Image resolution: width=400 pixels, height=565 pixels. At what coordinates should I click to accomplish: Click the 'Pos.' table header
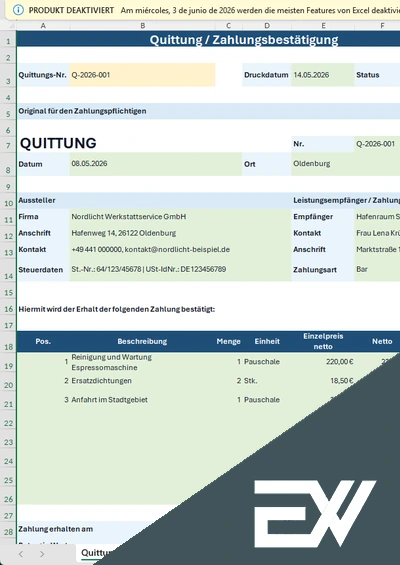coord(43,342)
